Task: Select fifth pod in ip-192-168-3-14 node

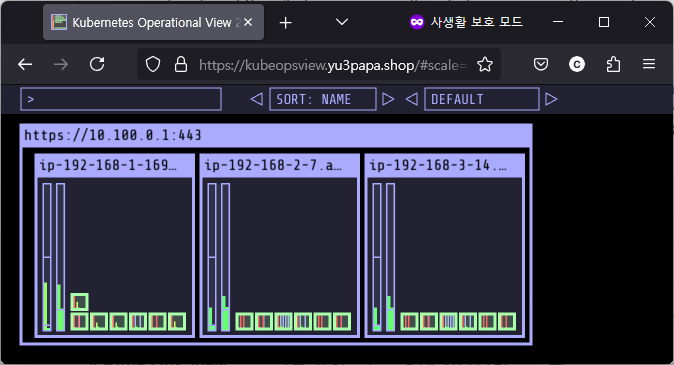Action: click(x=487, y=322)
